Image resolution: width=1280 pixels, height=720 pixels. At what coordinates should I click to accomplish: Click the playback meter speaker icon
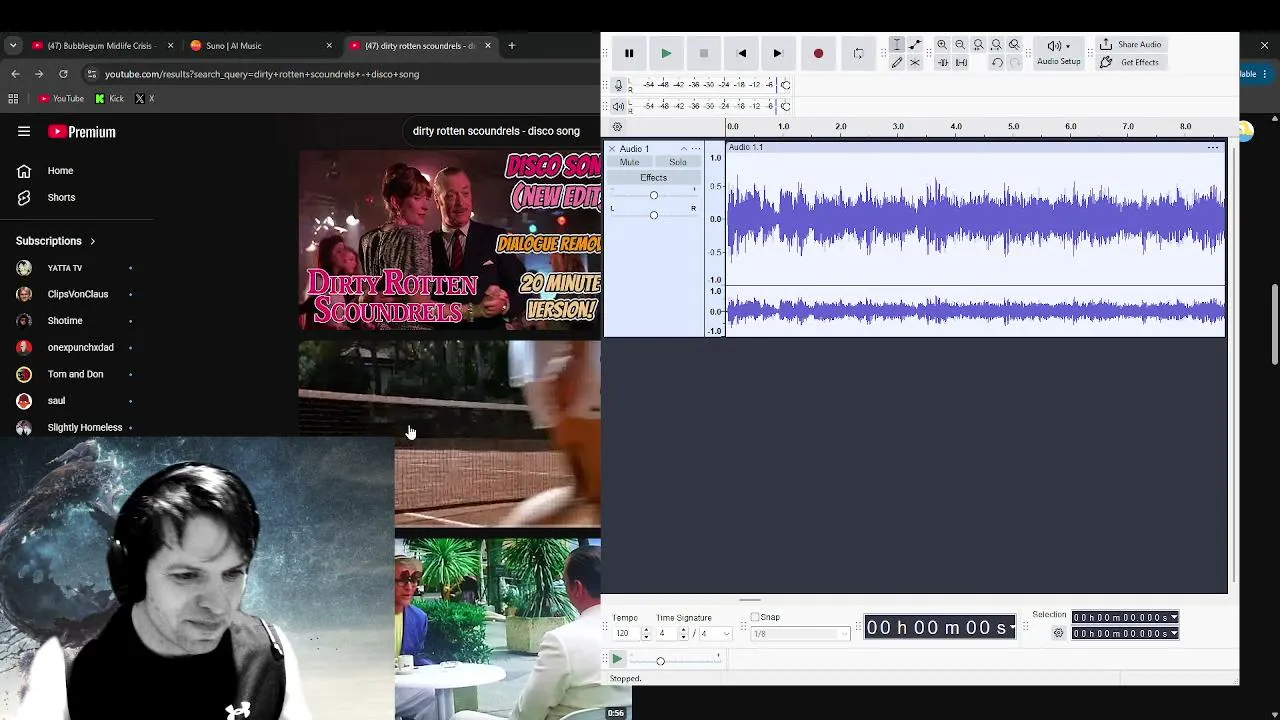click(x=618, y=106)
